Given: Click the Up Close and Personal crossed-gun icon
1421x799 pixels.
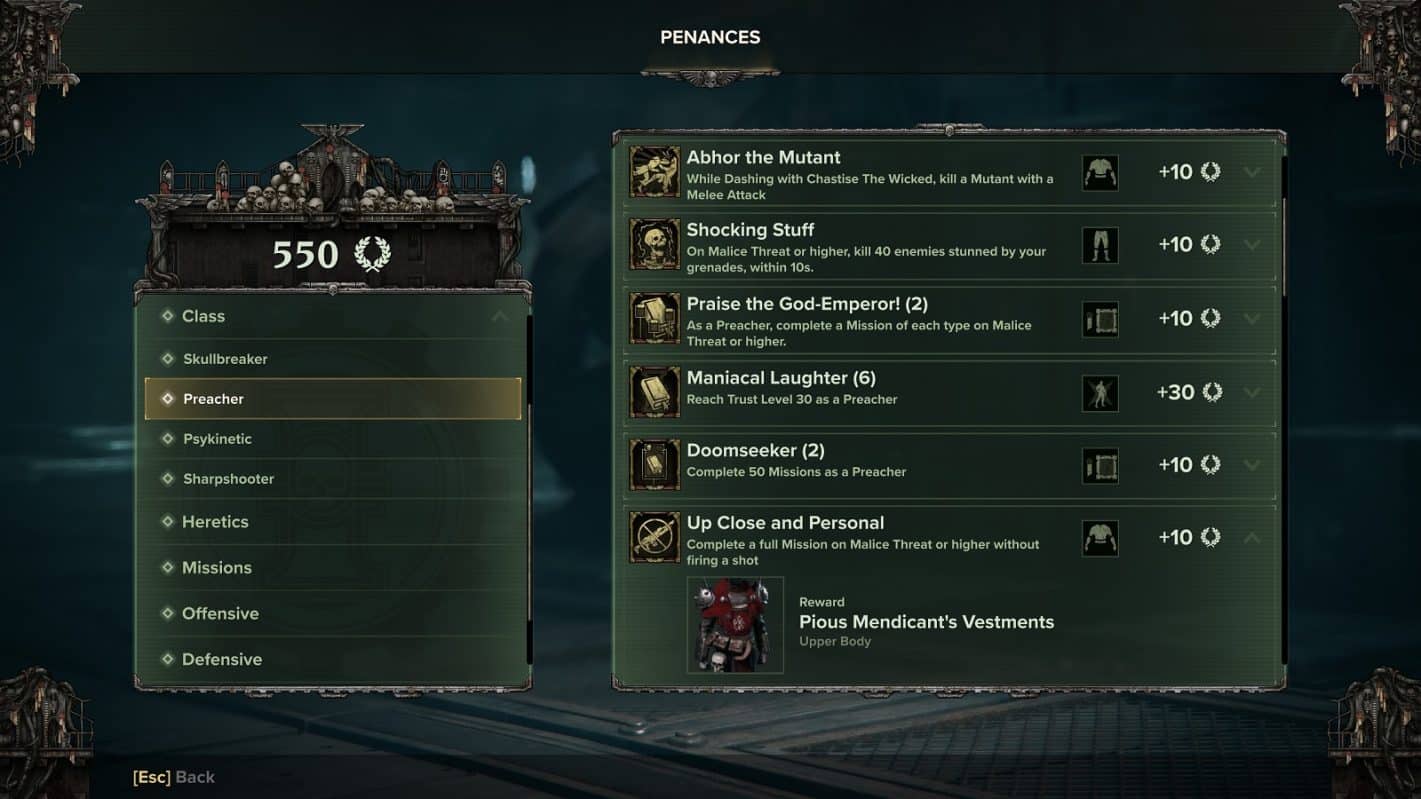Looking at the screenshot, I should click(x=654, y=538).
